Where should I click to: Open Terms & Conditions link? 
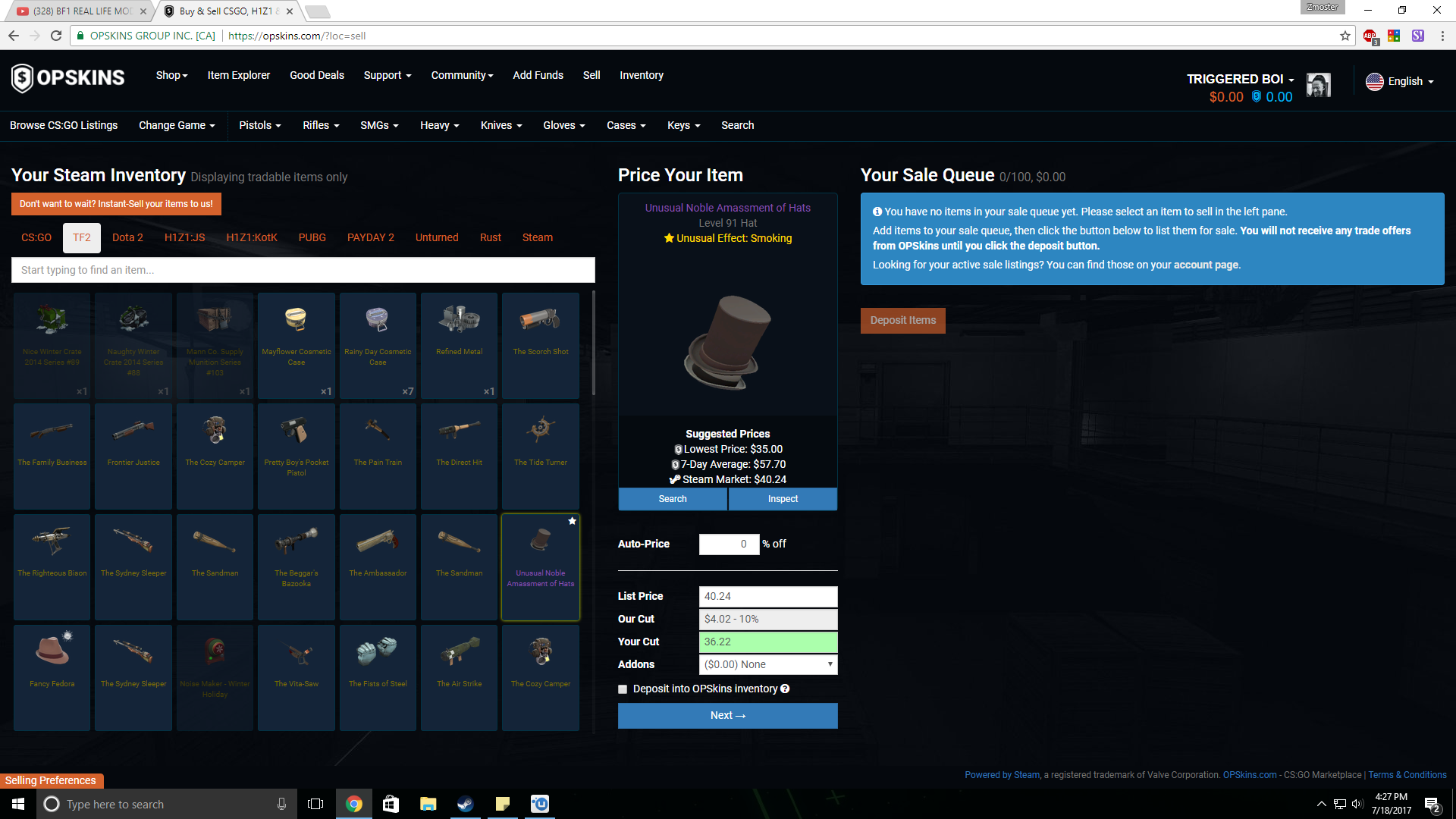pos(1407,775)
